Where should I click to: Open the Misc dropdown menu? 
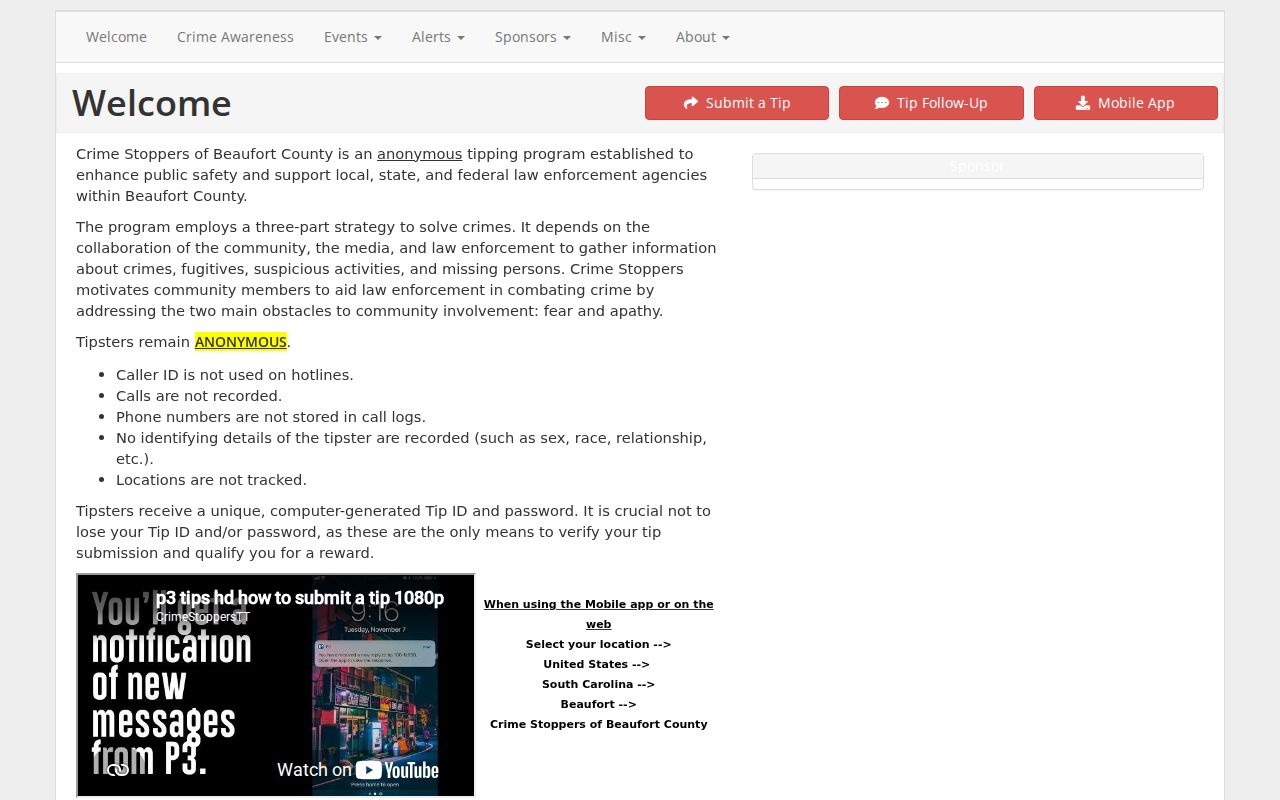tap(623, 37)
